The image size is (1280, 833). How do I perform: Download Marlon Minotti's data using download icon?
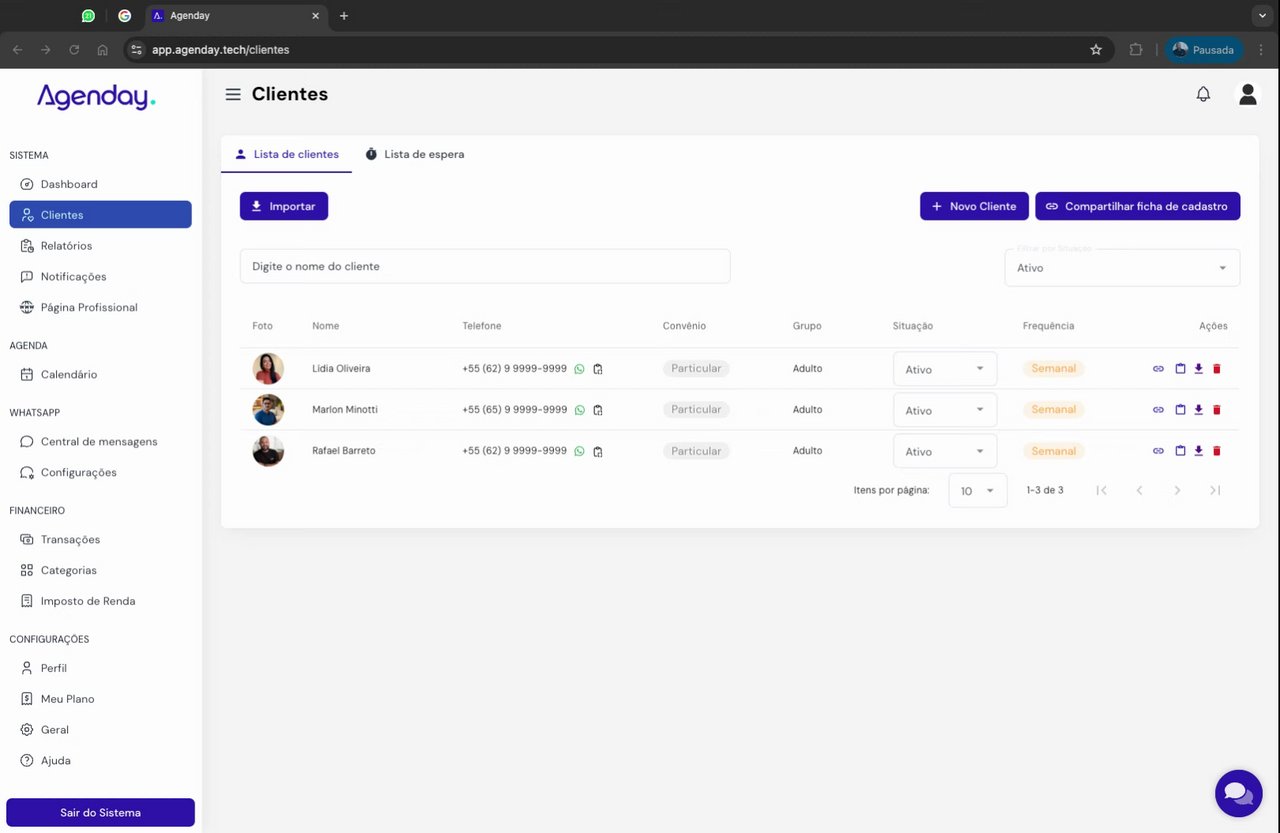tap(1198, 410)
